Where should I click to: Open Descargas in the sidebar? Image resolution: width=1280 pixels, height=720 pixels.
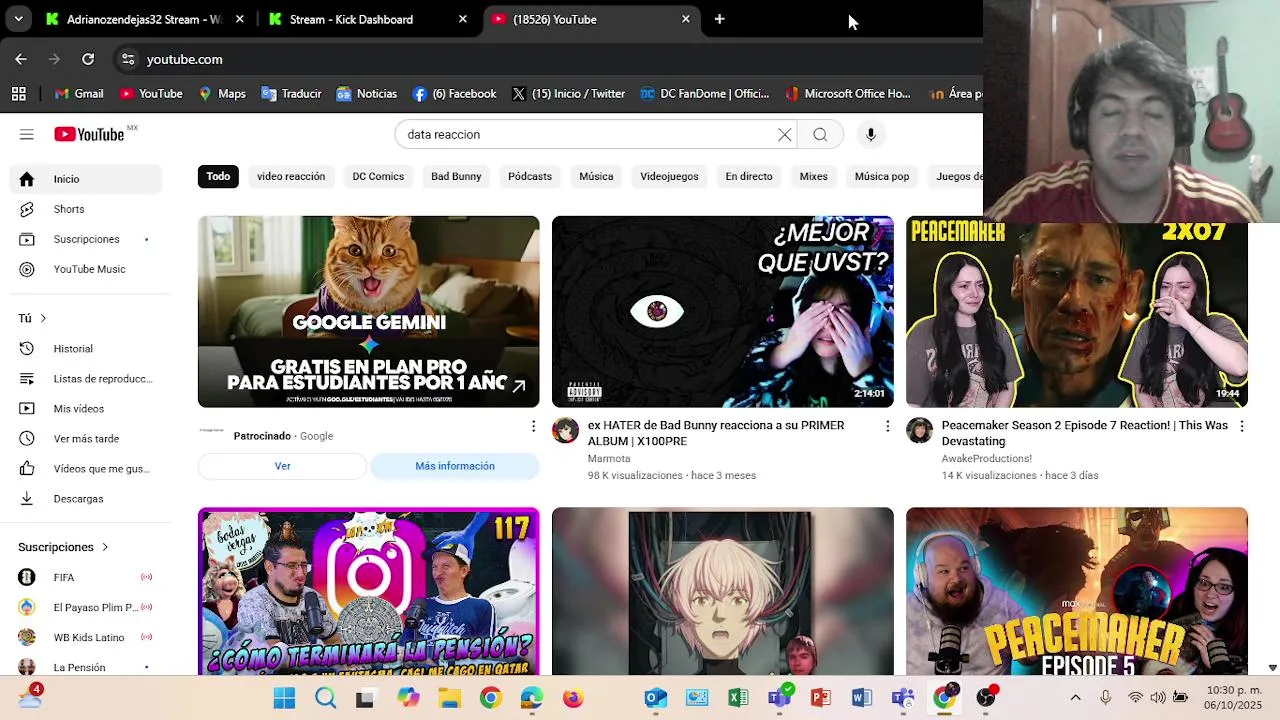(x=85, y=499)
